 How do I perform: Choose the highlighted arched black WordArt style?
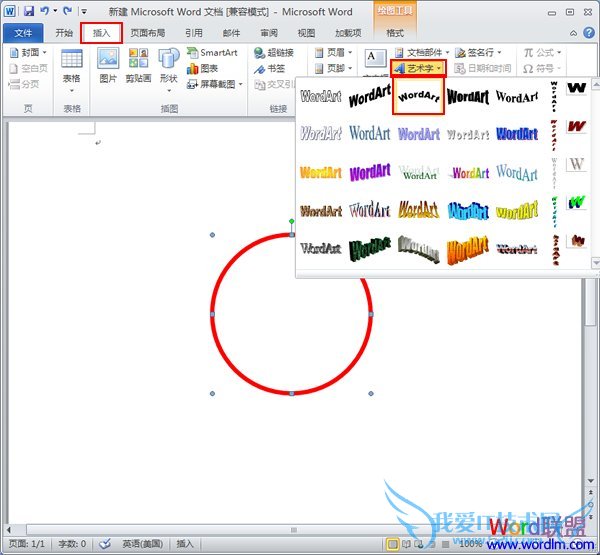click(x=419, y=96)
